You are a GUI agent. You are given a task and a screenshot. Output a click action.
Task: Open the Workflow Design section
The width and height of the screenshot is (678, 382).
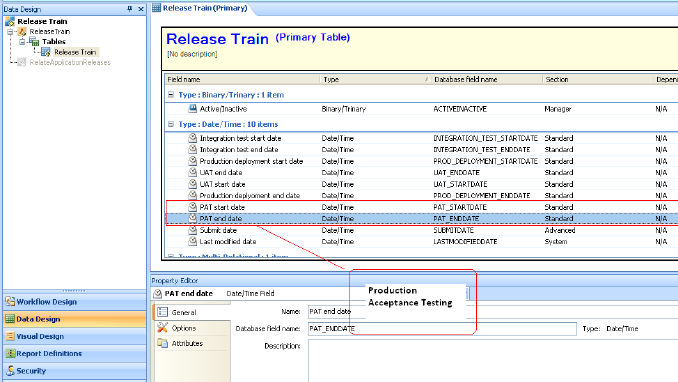(74, 302)
